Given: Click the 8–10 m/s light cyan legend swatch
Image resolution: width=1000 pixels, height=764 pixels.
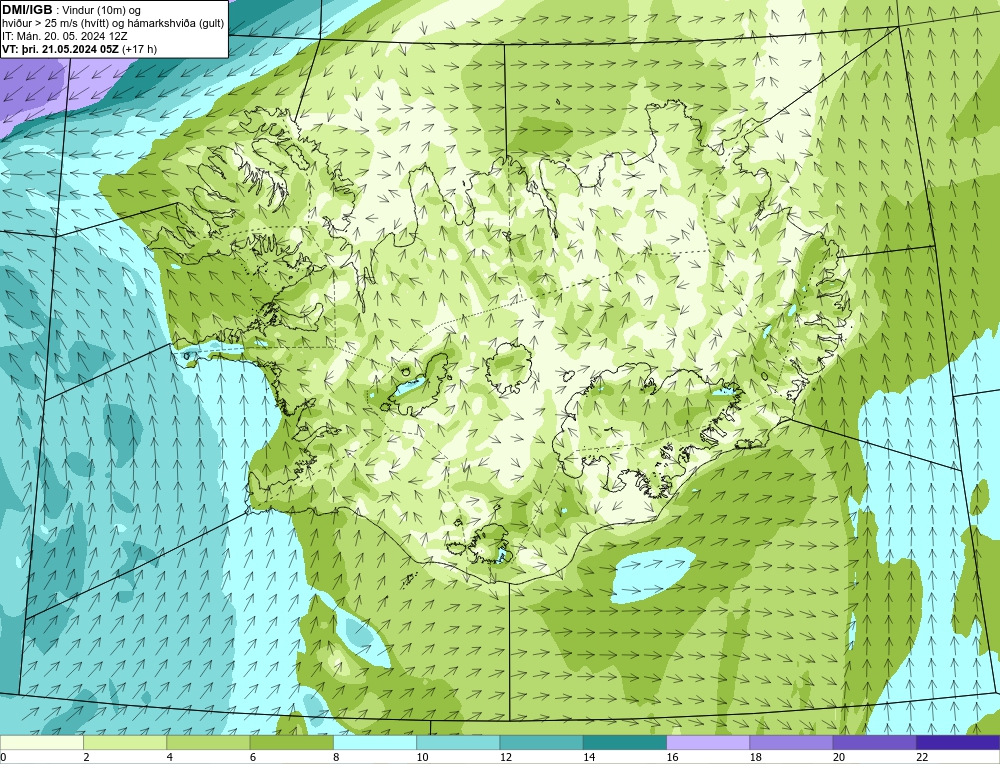Looking at the screenshot, I should coord(375,742).
